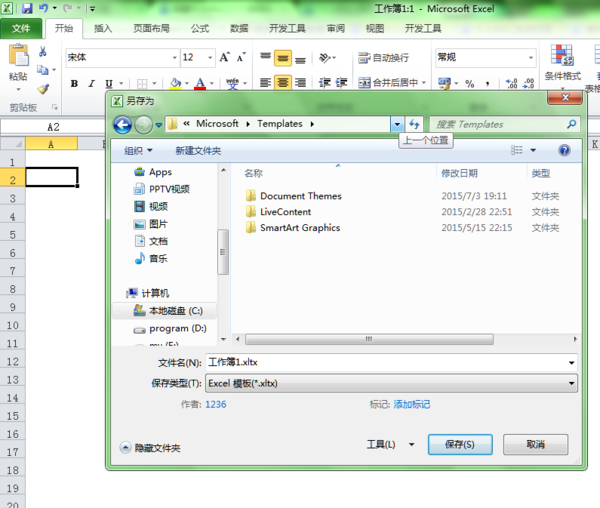600x508 pixels.
Task: Open the 文件 tab
Action: coord(21,28)
